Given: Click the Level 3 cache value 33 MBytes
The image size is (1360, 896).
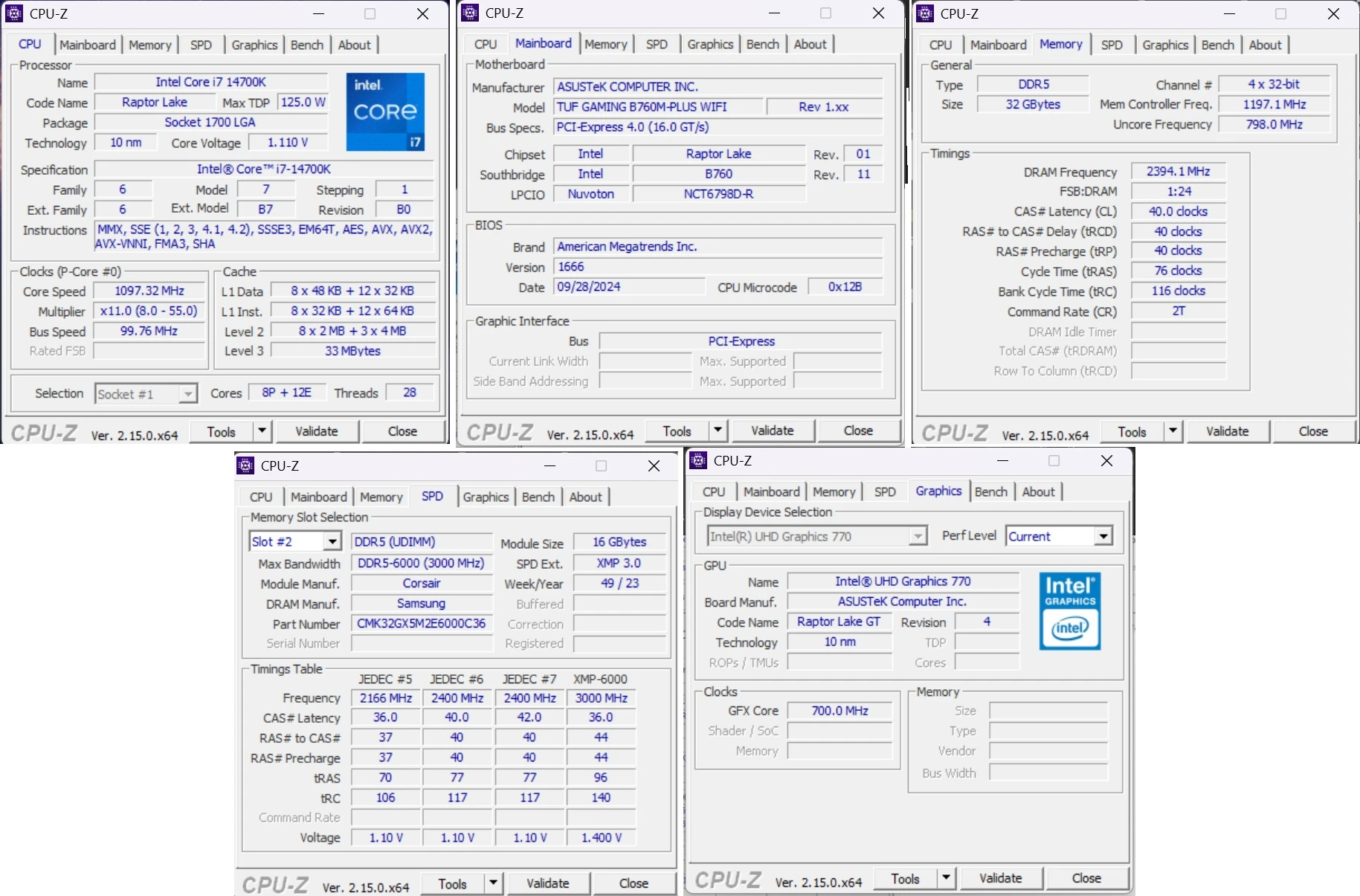Looking at the screenshot, I should 353,351.
